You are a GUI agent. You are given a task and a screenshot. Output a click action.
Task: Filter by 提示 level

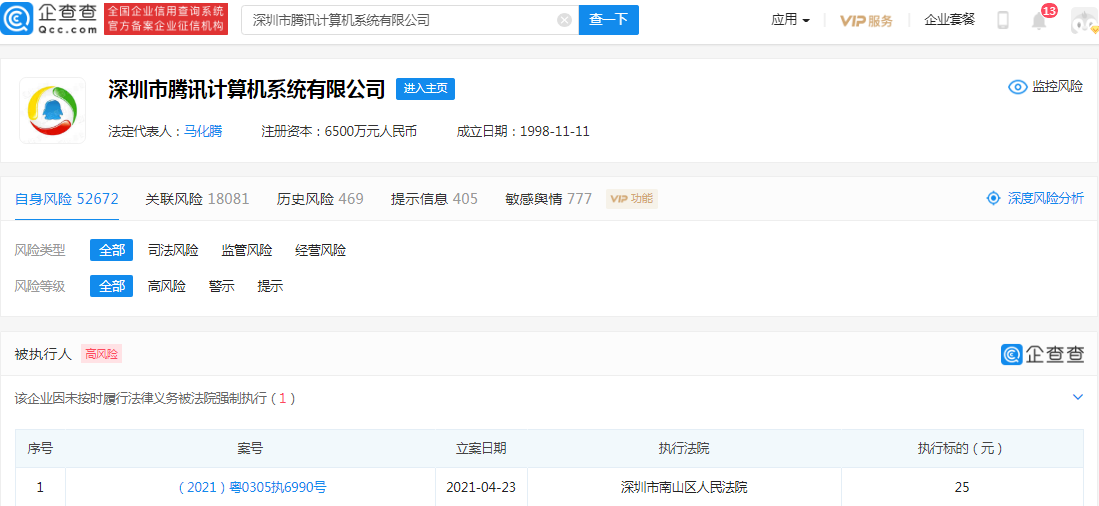(x=271, y=286)
